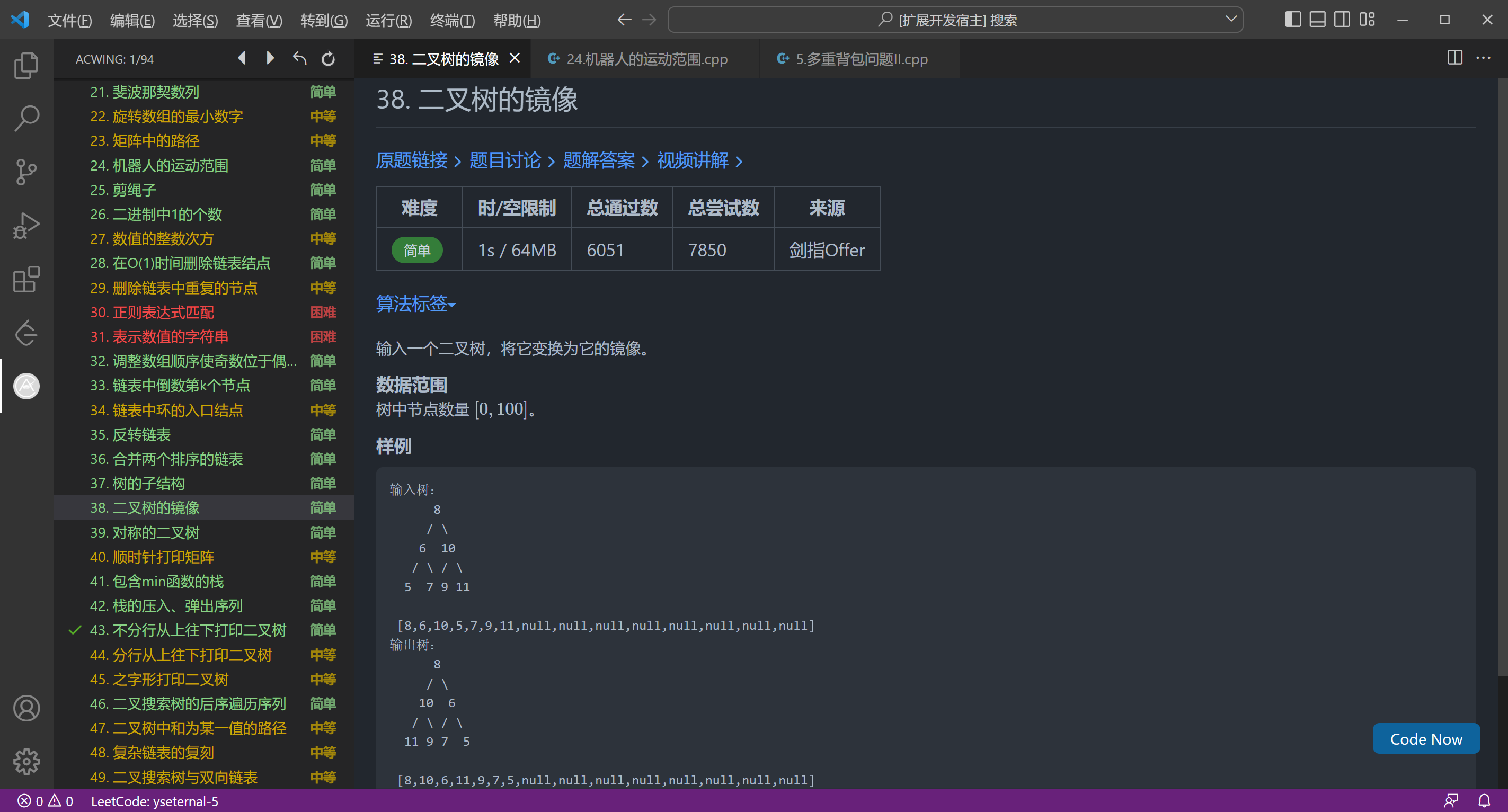Open the Extensions view
The image size is (1508, 812).
point(26,279)
